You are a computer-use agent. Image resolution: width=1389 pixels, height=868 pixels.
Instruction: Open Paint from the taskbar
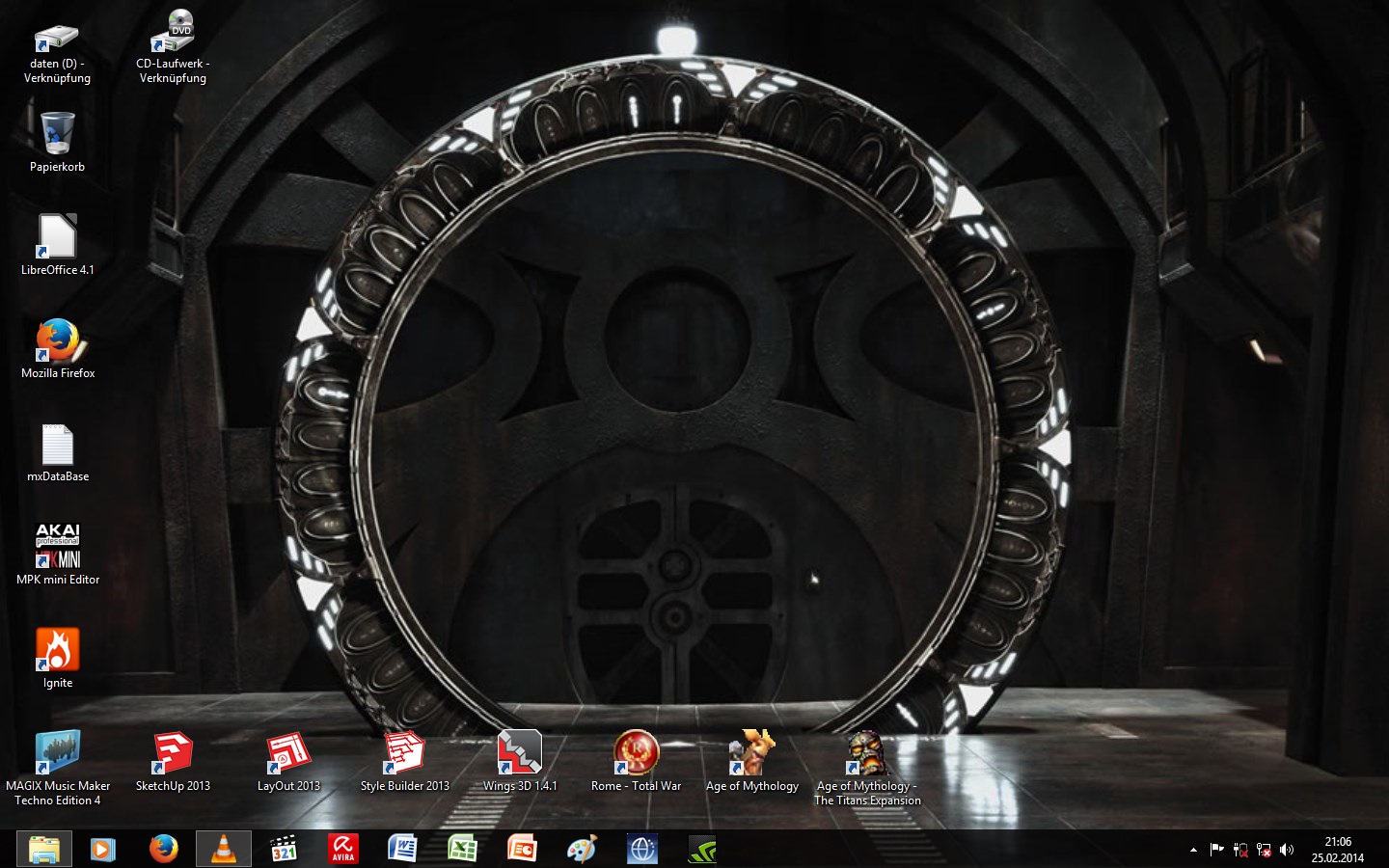[x=582, y=850]
